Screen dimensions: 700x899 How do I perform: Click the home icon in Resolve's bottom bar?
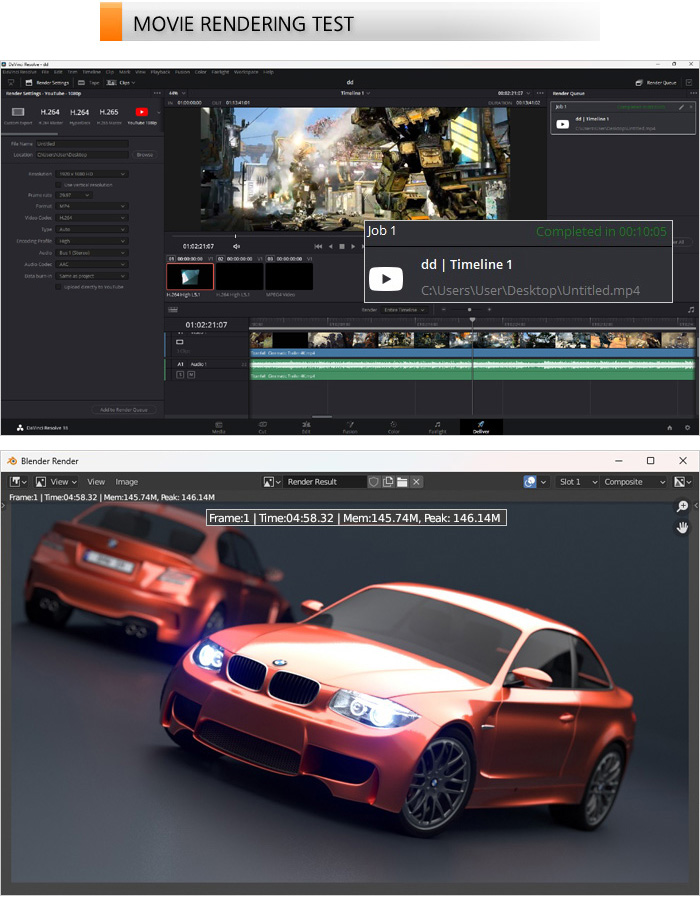click(x=670, y=428)
